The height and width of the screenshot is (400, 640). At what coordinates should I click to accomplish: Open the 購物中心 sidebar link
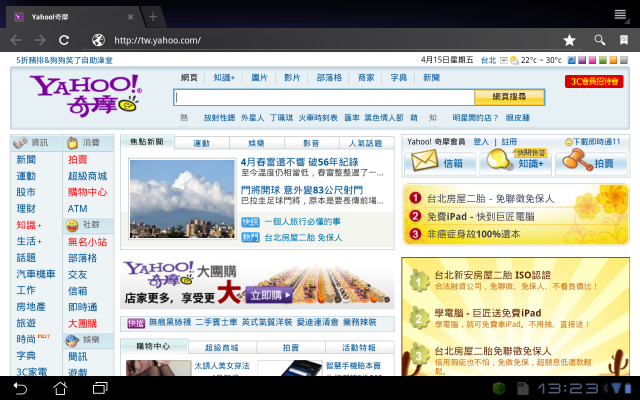87,192
